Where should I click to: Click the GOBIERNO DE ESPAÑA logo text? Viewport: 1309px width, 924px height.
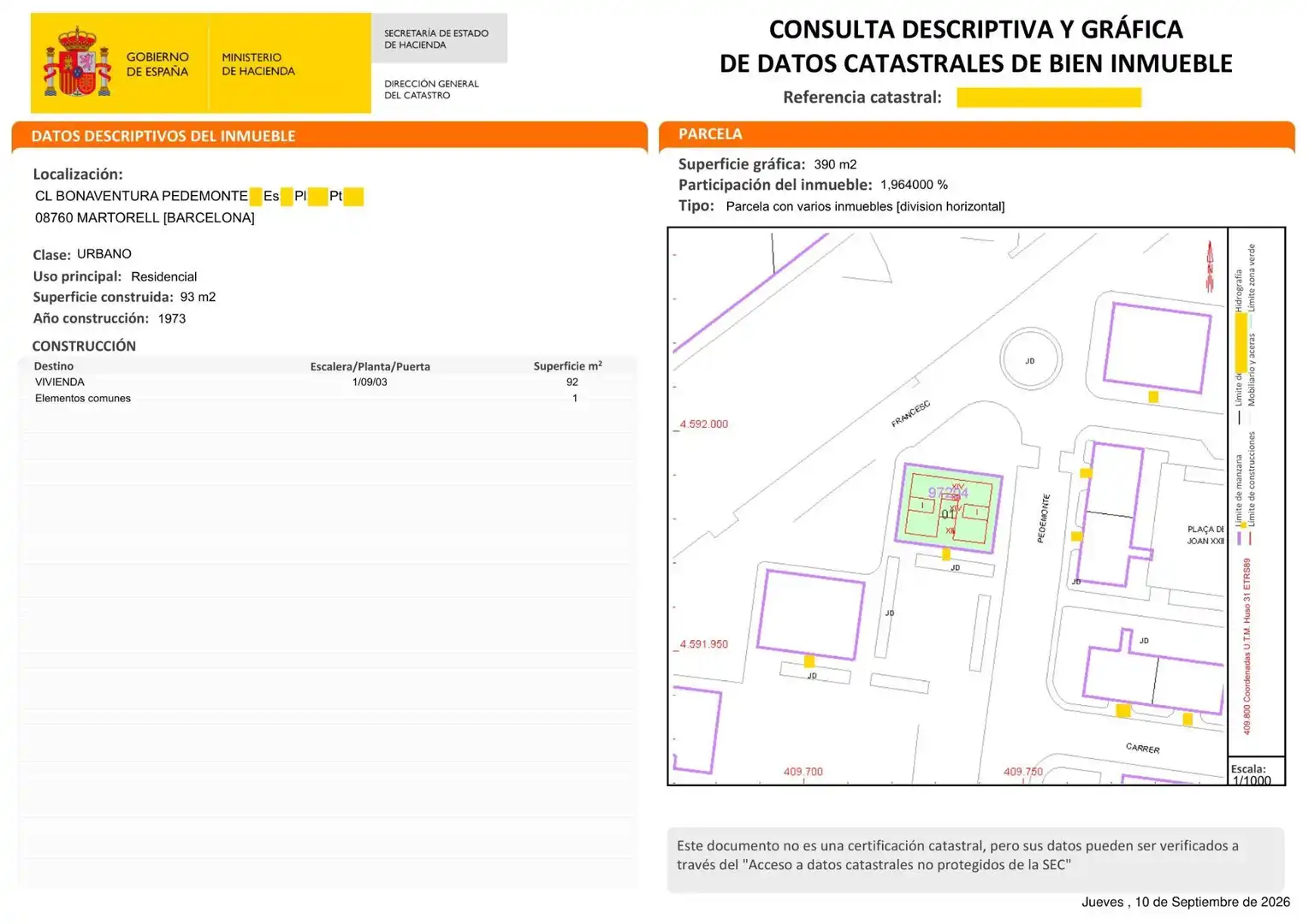click(157, 64)
